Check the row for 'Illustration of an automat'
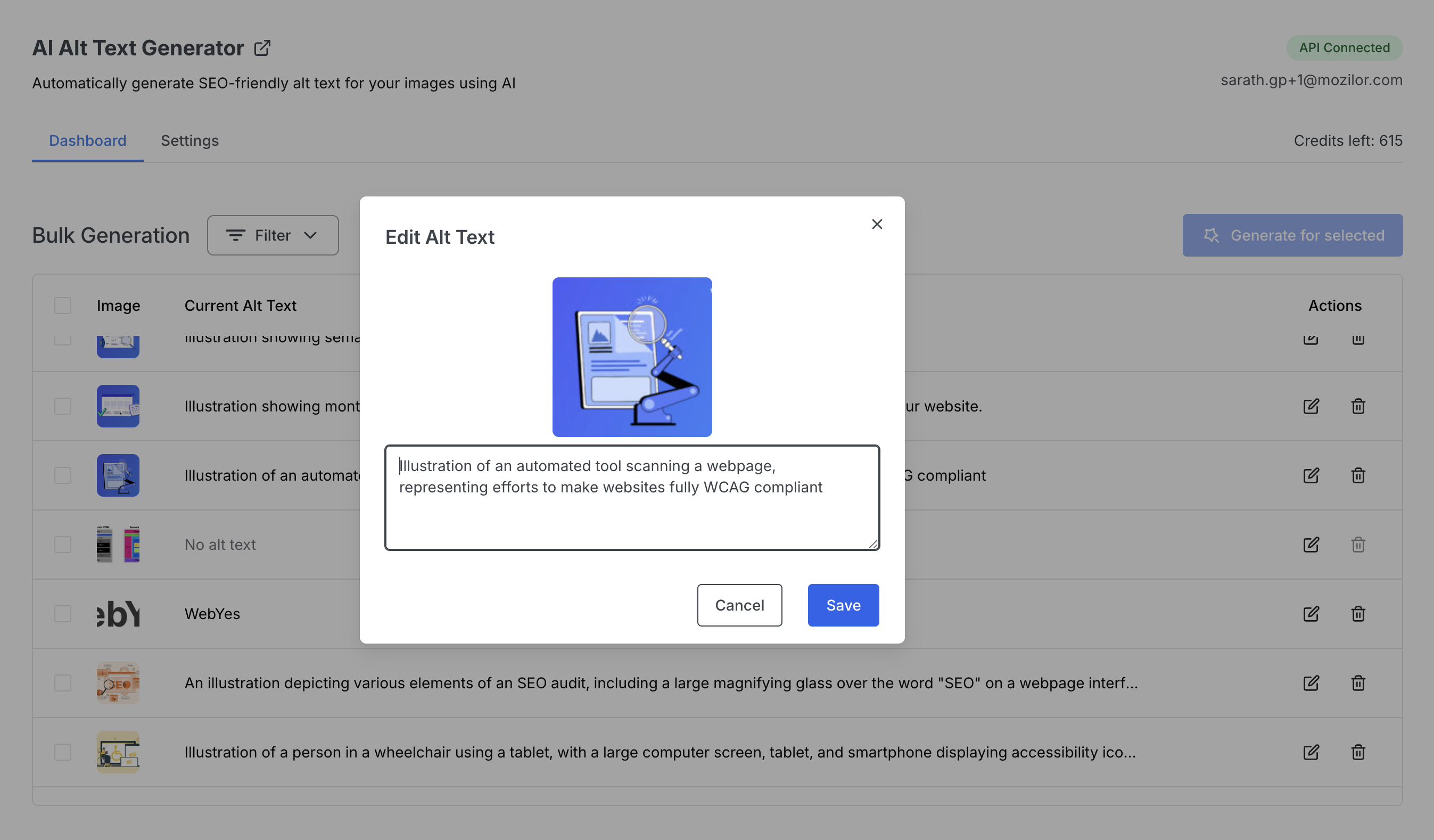Screen dimensions: 1434x840 click(x=63, y=475)
